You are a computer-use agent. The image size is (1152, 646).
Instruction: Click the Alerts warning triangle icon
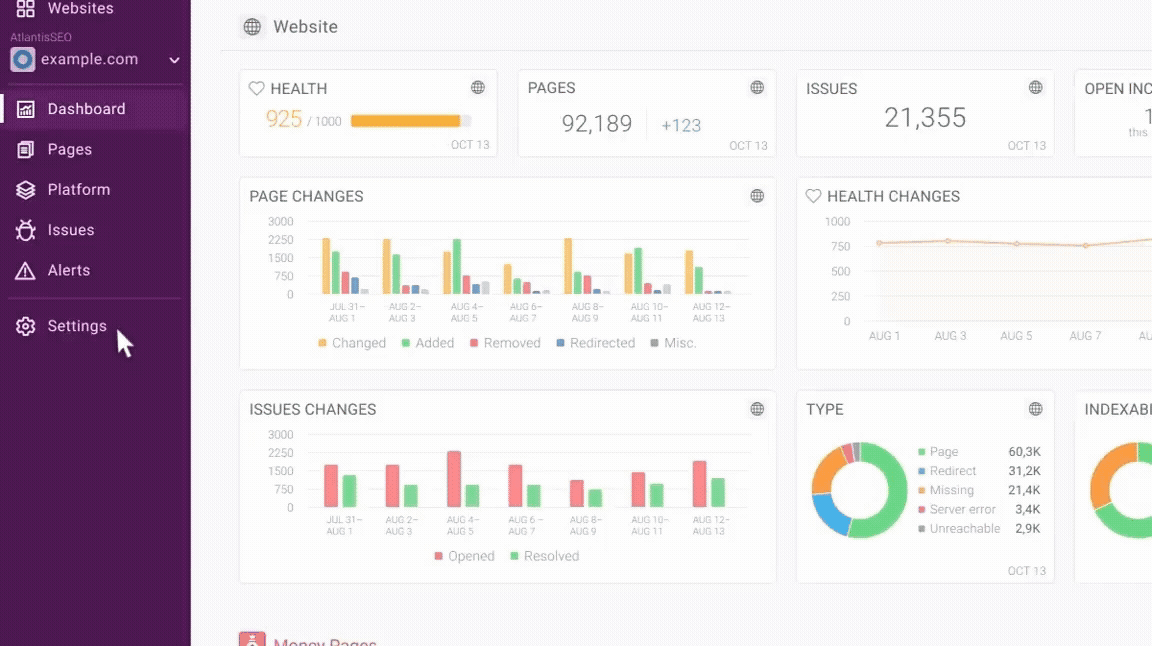point(26,270)
